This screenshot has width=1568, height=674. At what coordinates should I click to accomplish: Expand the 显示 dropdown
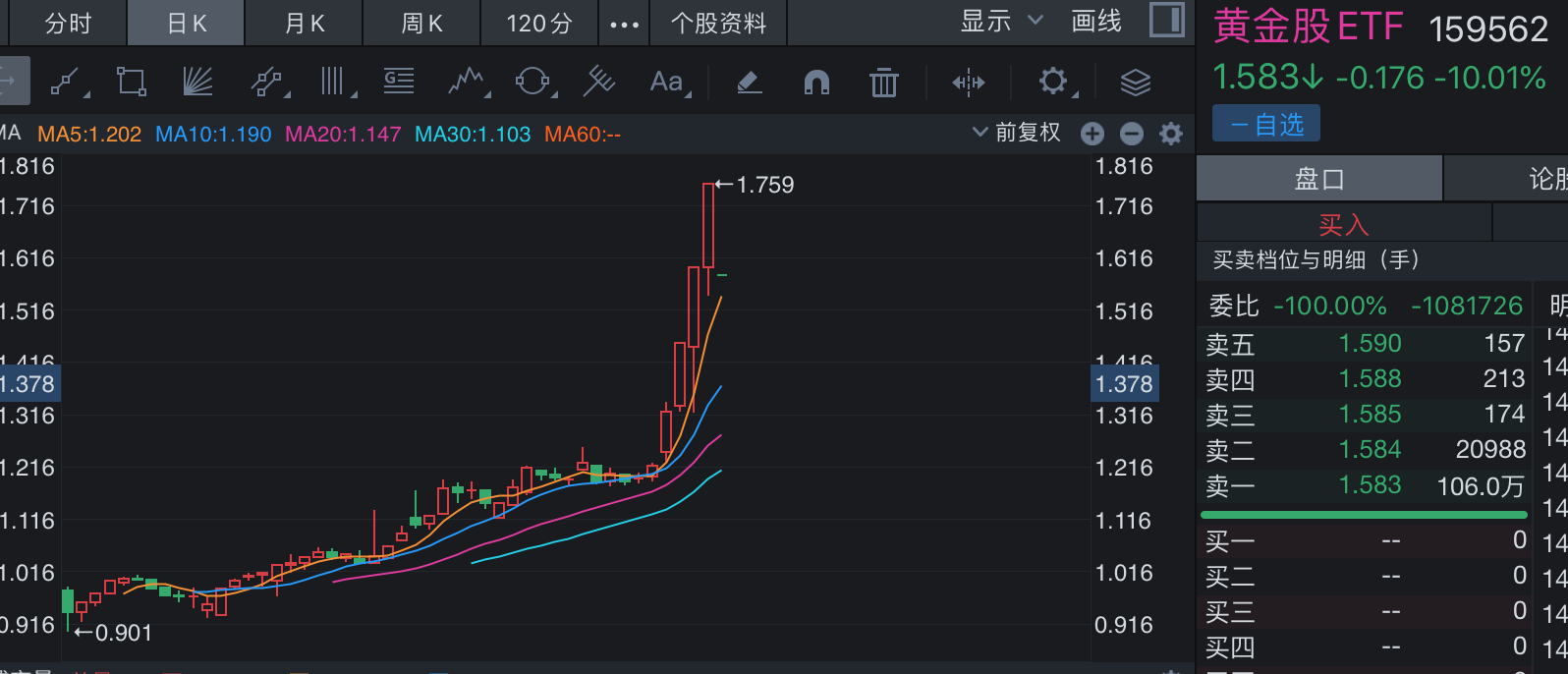[x=1001, y=22]
